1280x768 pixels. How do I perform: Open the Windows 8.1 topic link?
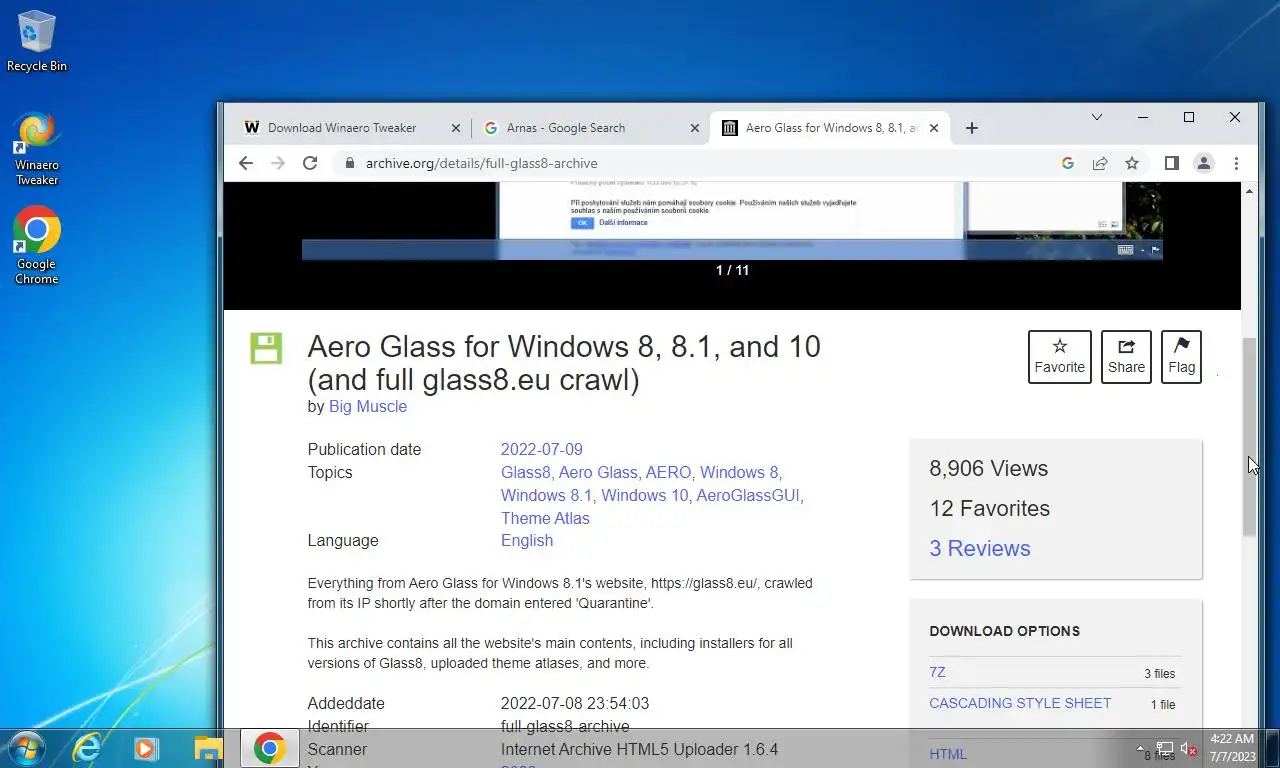click(547, 495)
